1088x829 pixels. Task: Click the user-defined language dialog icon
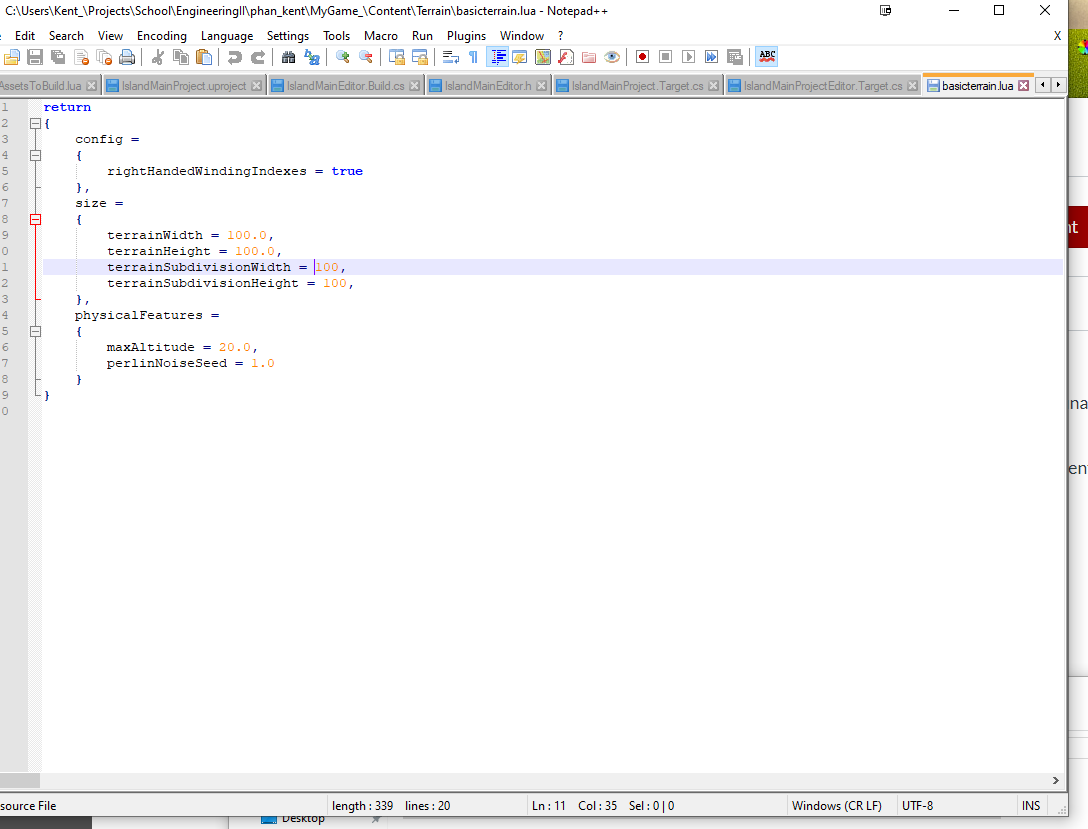tap(520, 57)
